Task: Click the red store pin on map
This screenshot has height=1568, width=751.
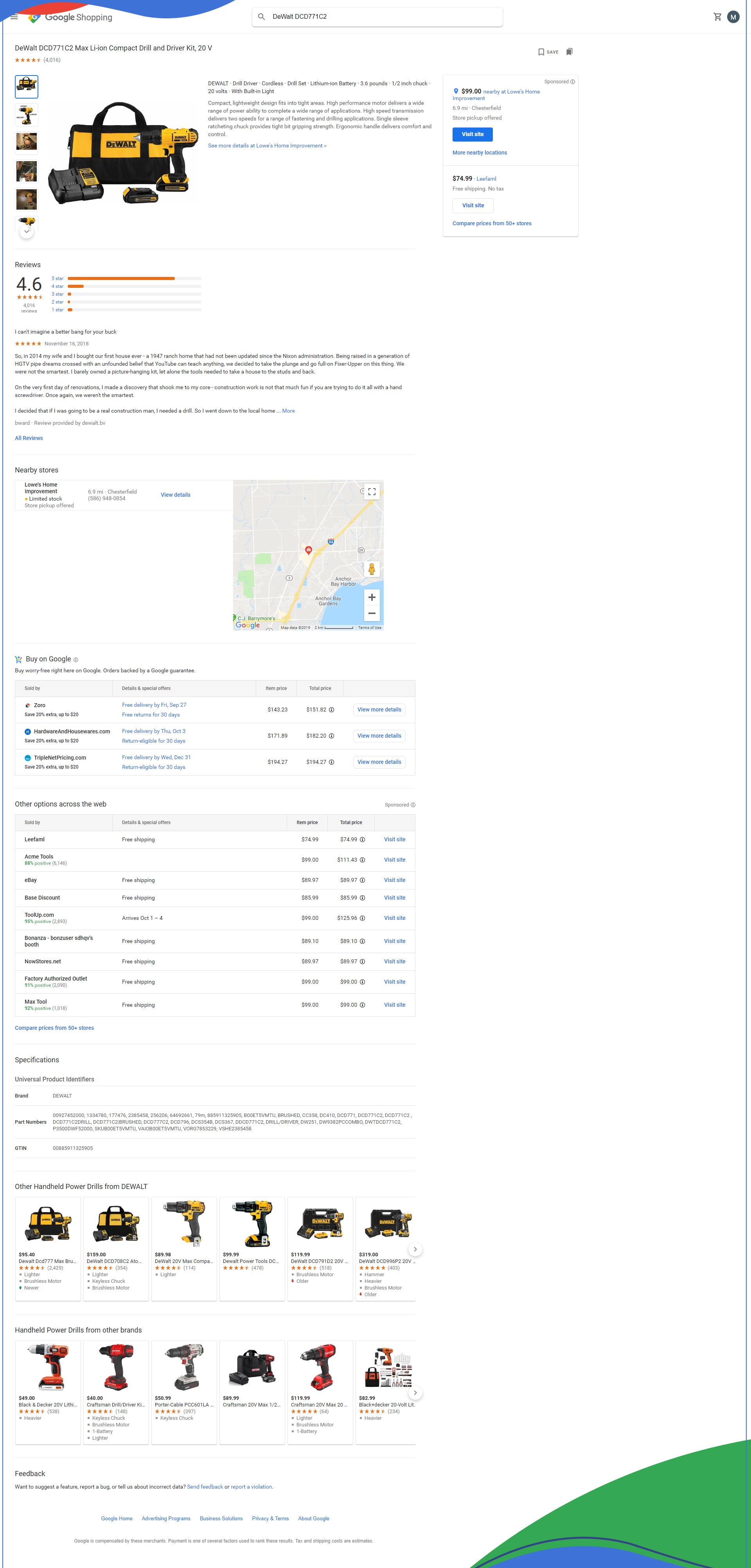Action: (309, 550)
